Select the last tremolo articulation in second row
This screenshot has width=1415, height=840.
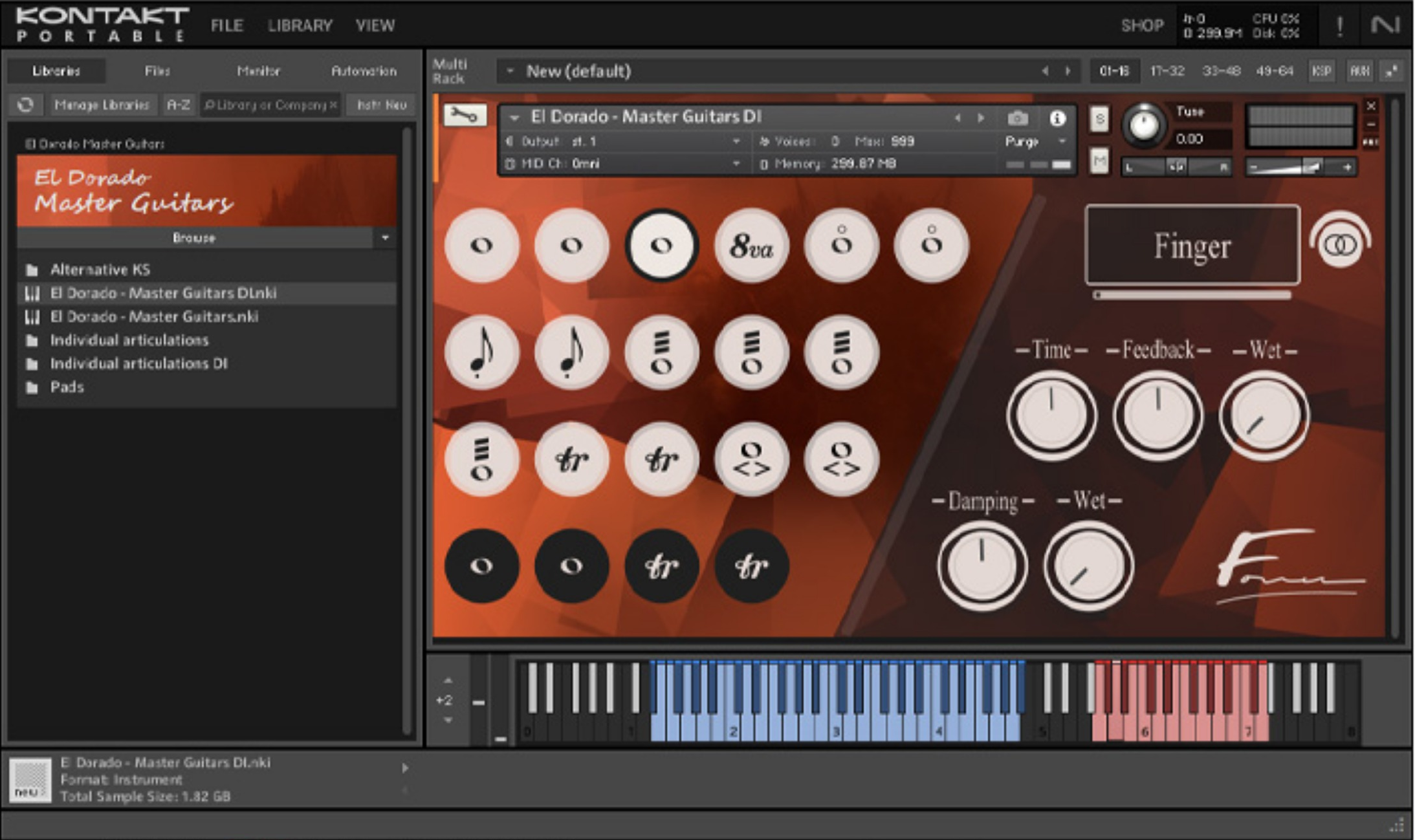click(841, 352)
